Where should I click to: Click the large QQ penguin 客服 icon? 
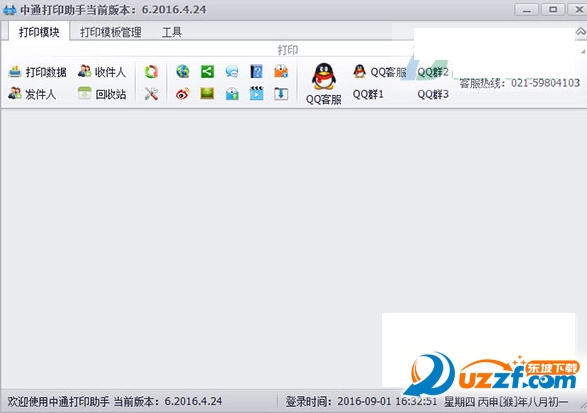click(x=324, y=83)
